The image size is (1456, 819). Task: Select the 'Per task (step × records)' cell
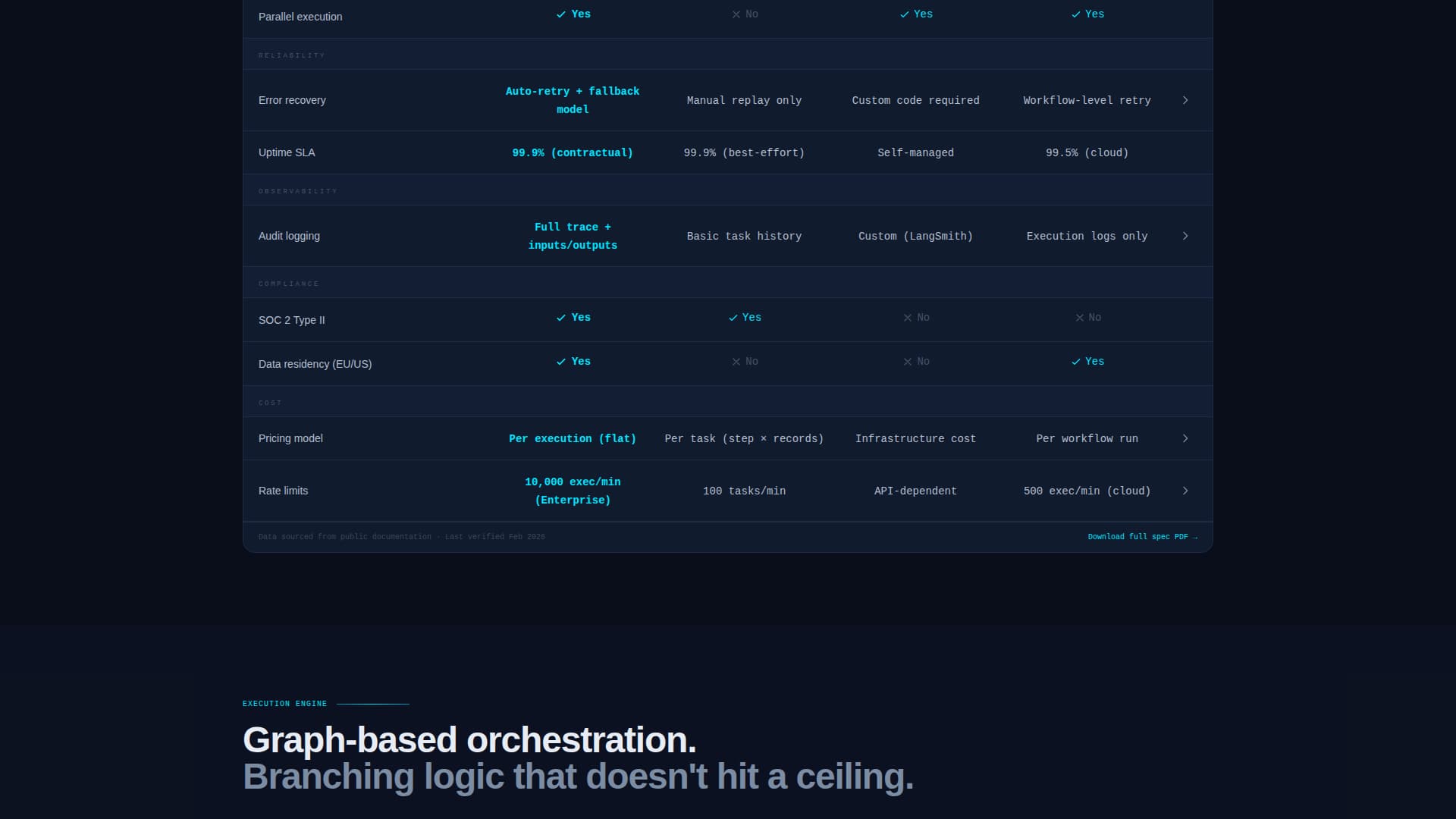(744, 438)
